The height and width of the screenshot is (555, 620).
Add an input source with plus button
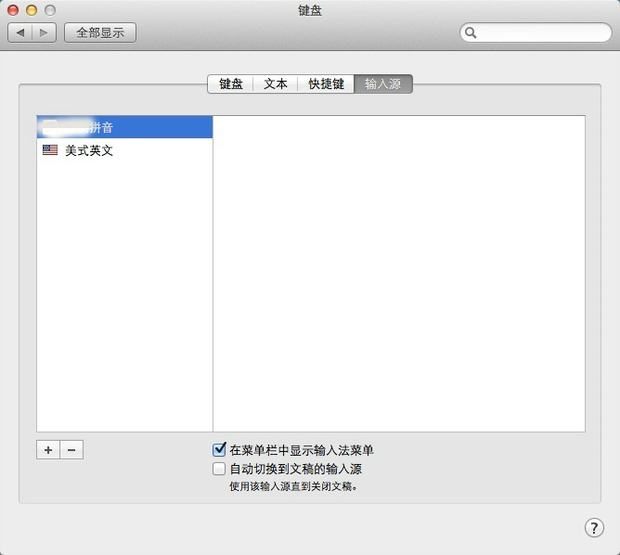pyautogui.click(x=48, y=450)
